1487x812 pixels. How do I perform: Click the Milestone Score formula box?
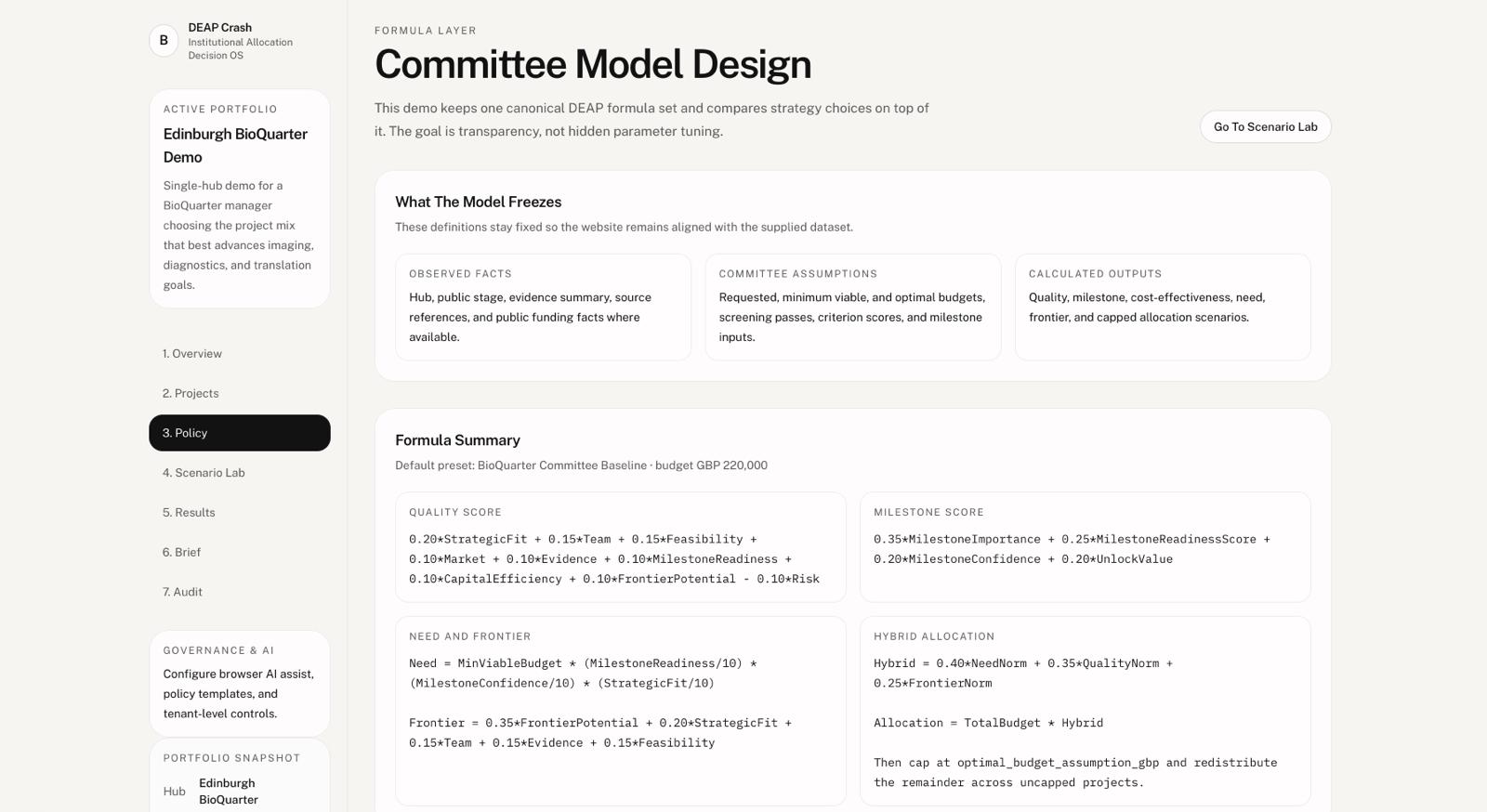pyautogui.click(x=1085, y=547)
